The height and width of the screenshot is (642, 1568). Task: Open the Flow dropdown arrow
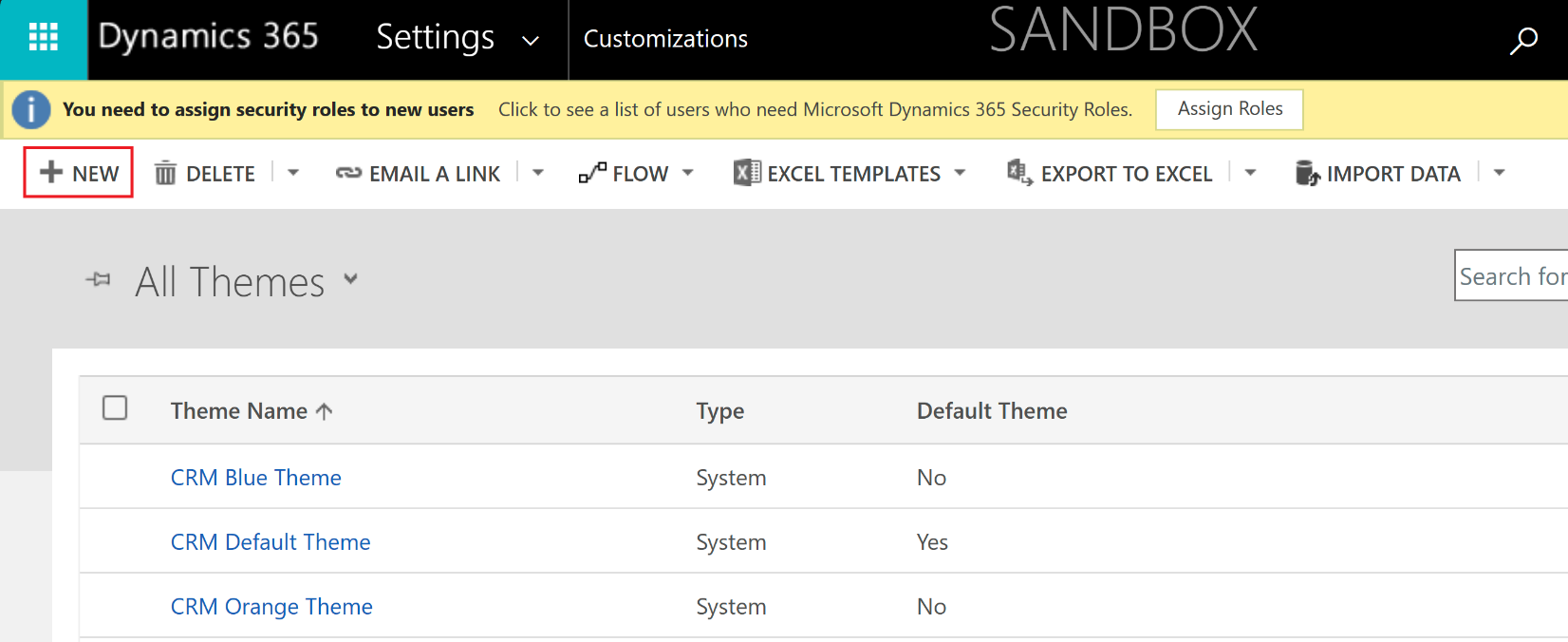(x=688, y=173)
